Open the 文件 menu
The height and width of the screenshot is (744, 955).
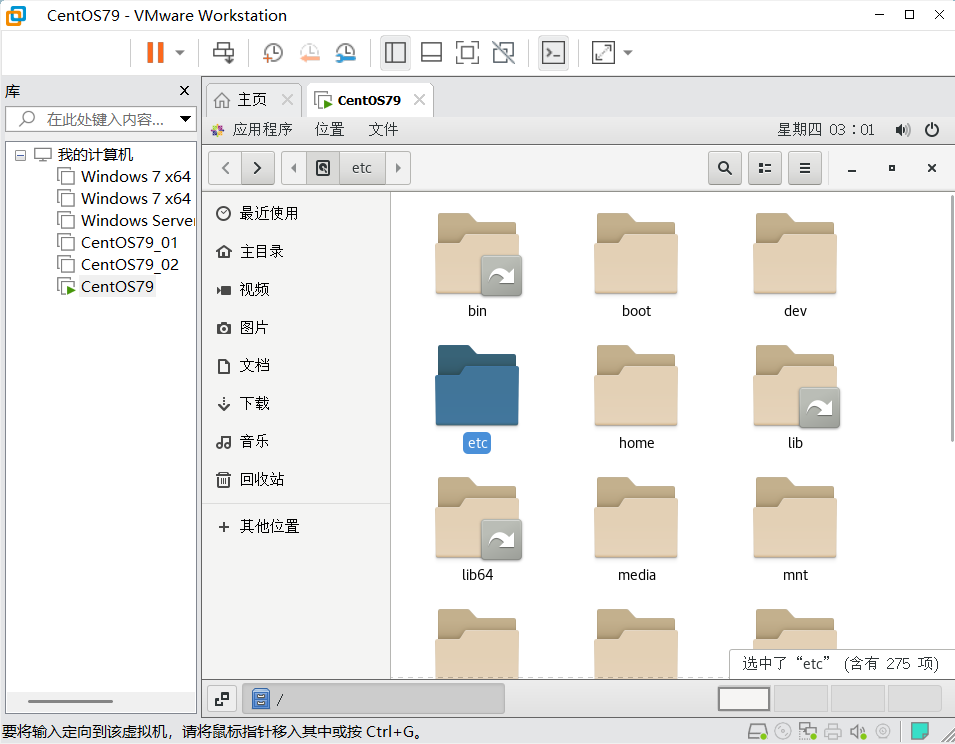coord(383,129)
